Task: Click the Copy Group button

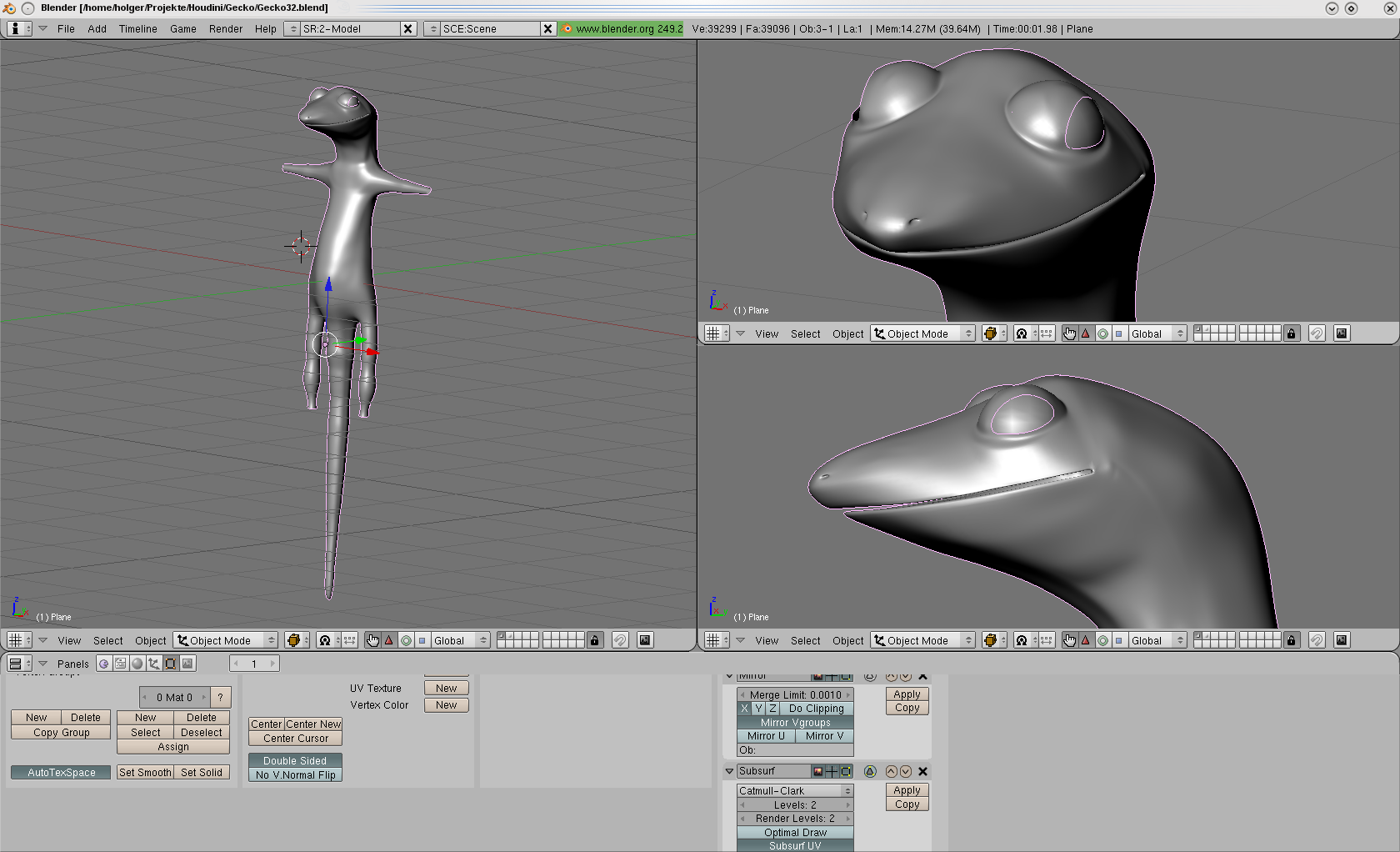Action: 61,733
